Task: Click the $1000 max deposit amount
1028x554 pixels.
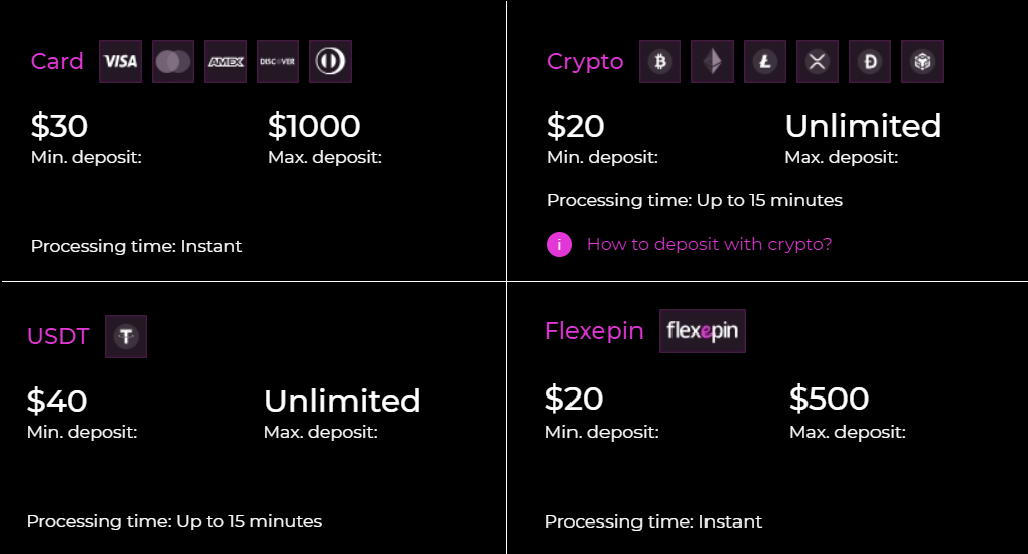Action: [x=314, y=127]
